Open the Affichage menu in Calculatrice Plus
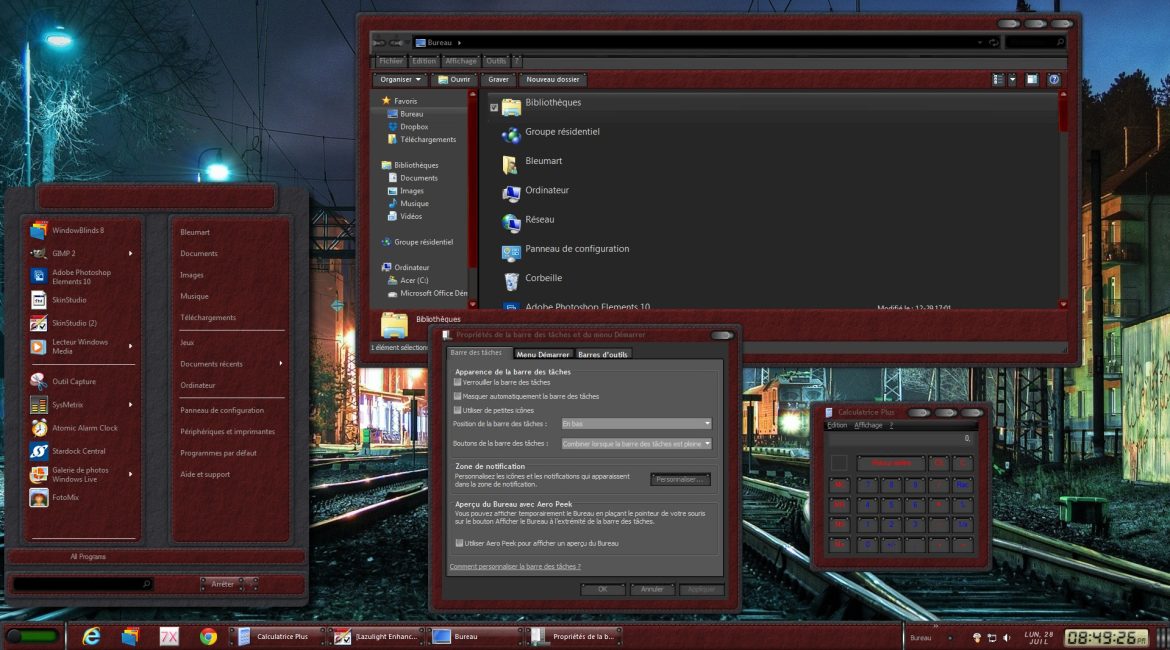The height and width of the screenshot is (650, 1170). pos(868,425)
